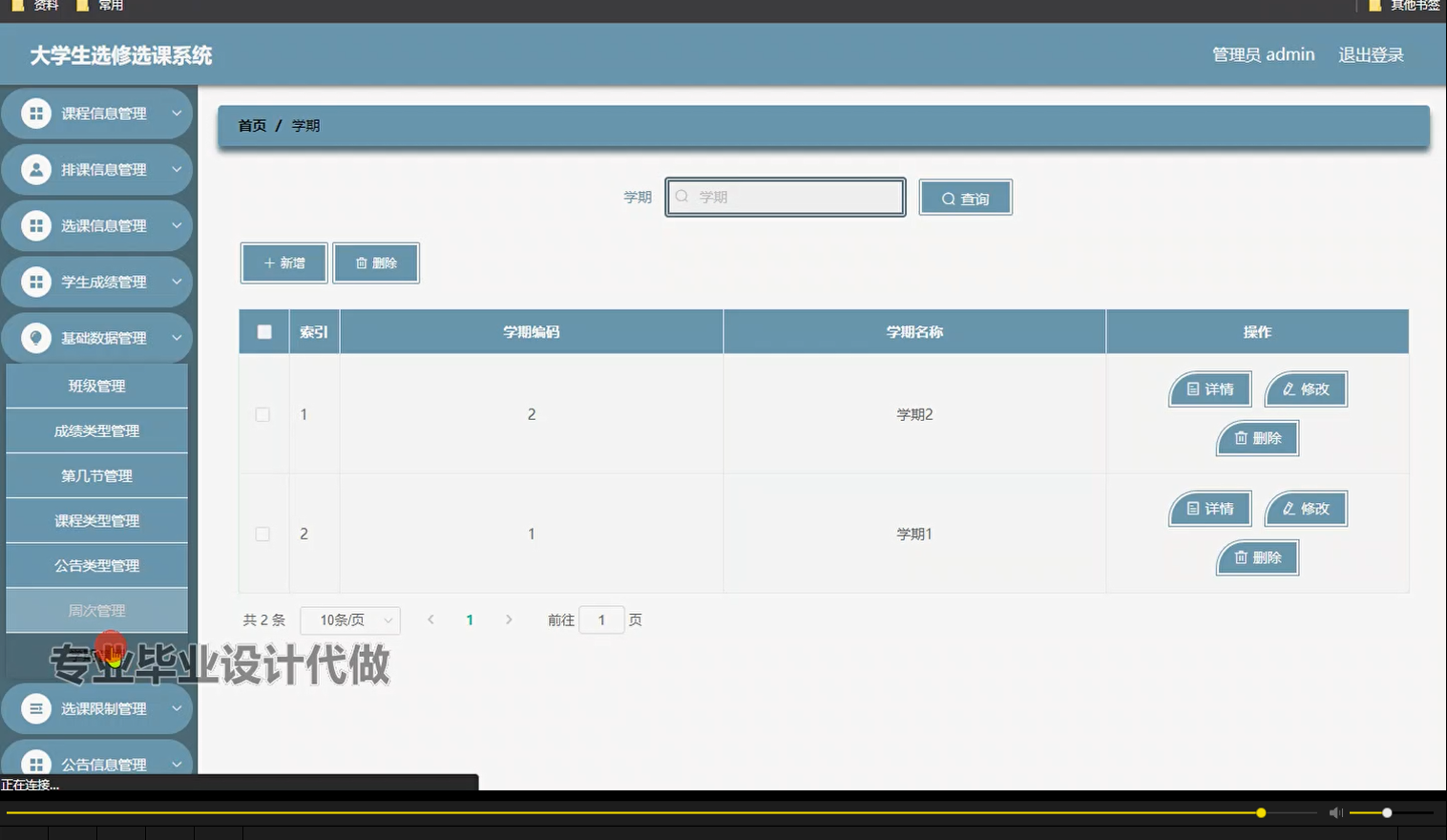Image resolution: width=1447 pixels, height=840 pixels.
Task: Open the 公告类型管理 submenu item
Action: pyautogui.click(x=96, y=565)
